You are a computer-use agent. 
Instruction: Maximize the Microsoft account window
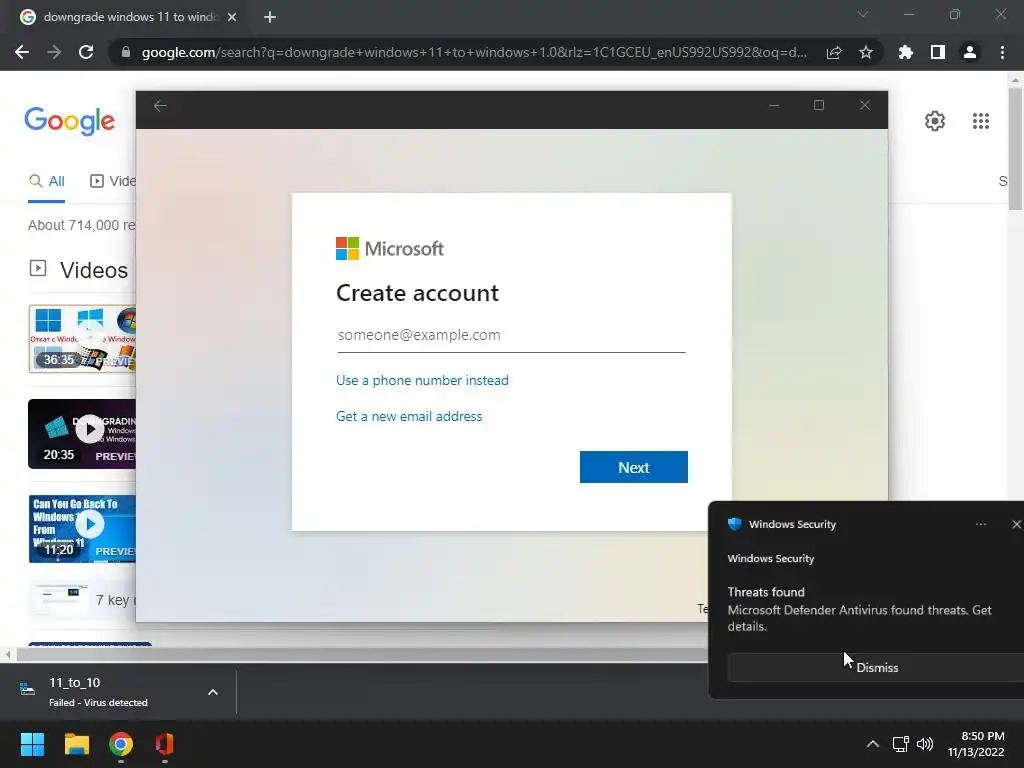click(x=819, y=105)
